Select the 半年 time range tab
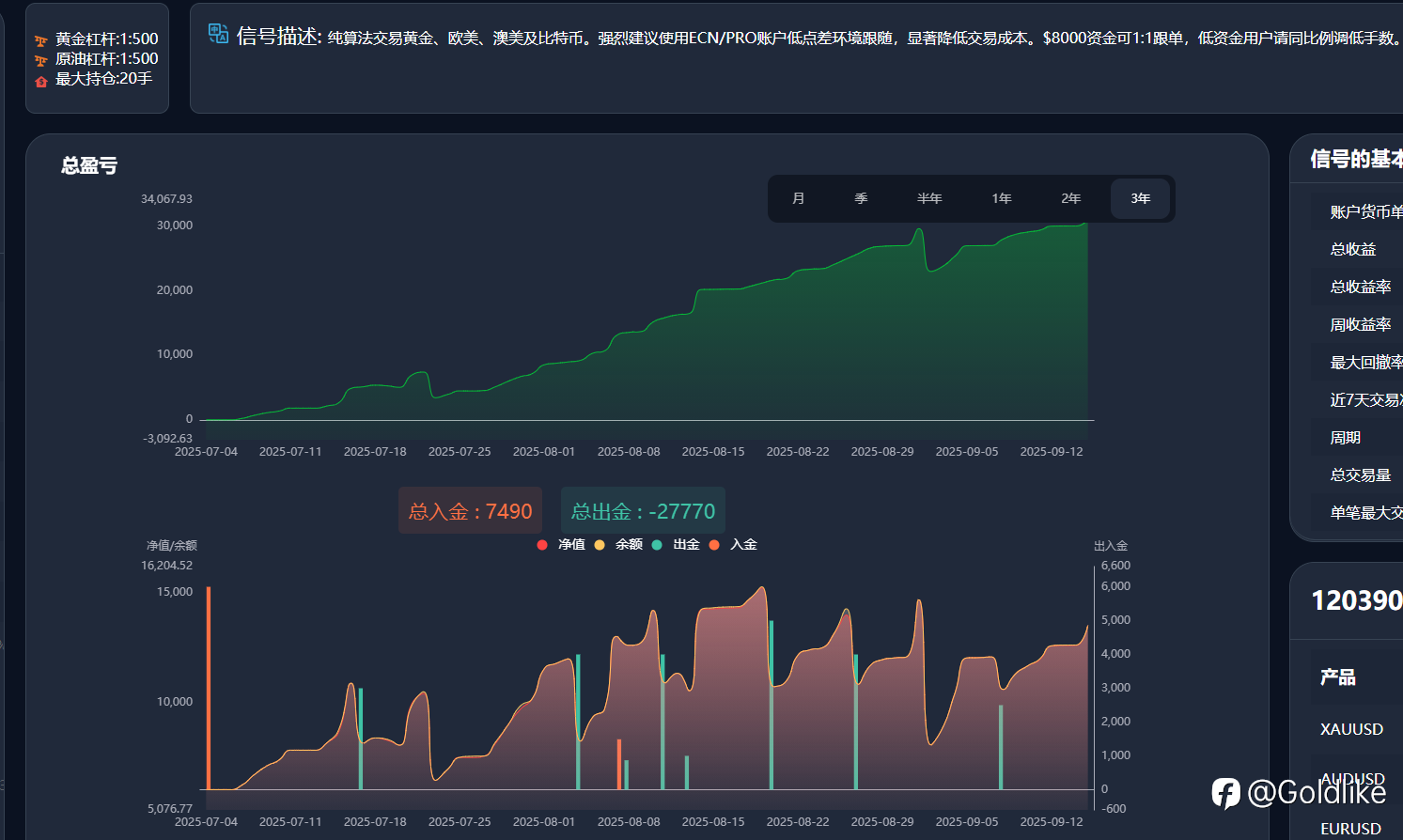This screenshot has width=1403, height=840. coord(929,198)
